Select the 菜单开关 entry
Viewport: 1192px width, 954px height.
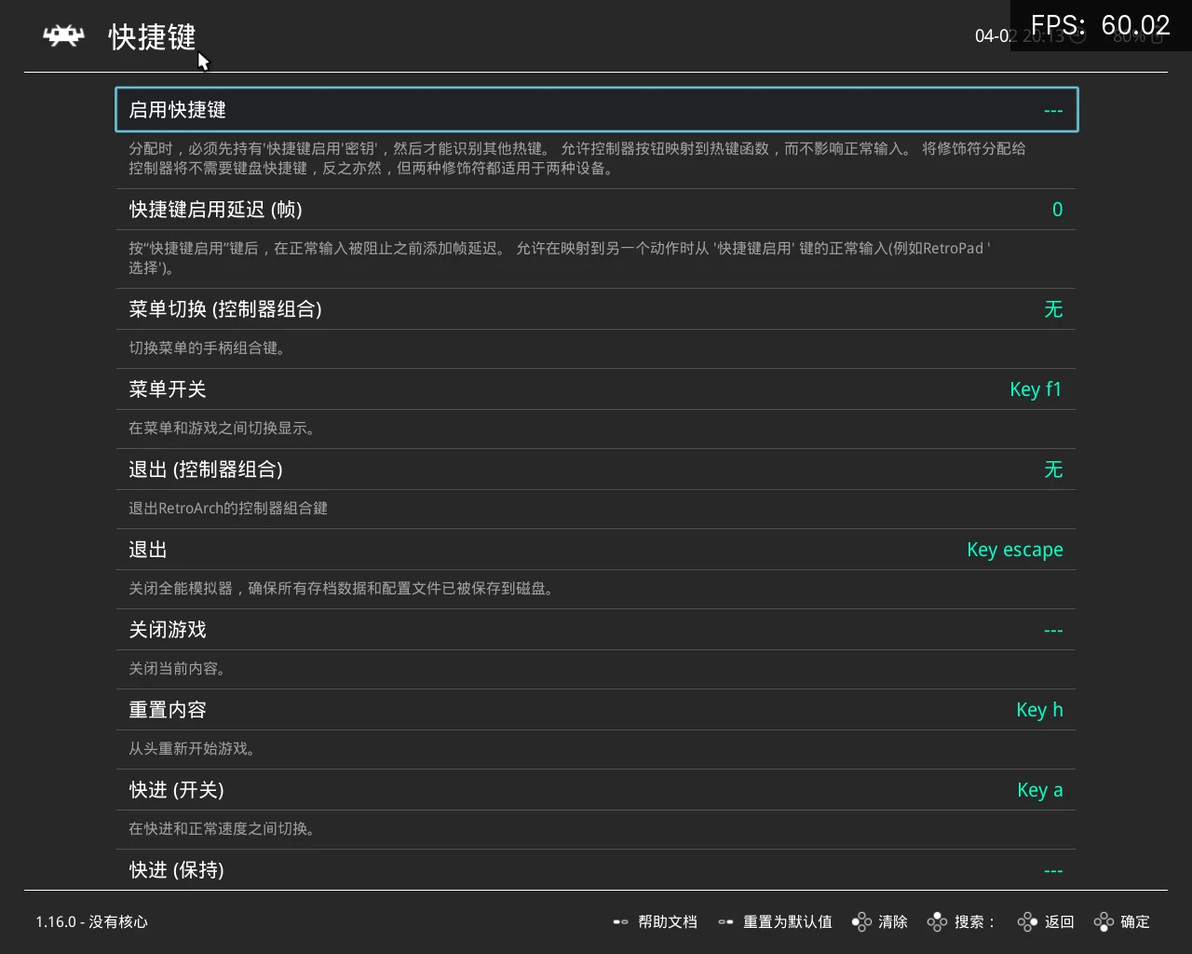coord(596,389)
